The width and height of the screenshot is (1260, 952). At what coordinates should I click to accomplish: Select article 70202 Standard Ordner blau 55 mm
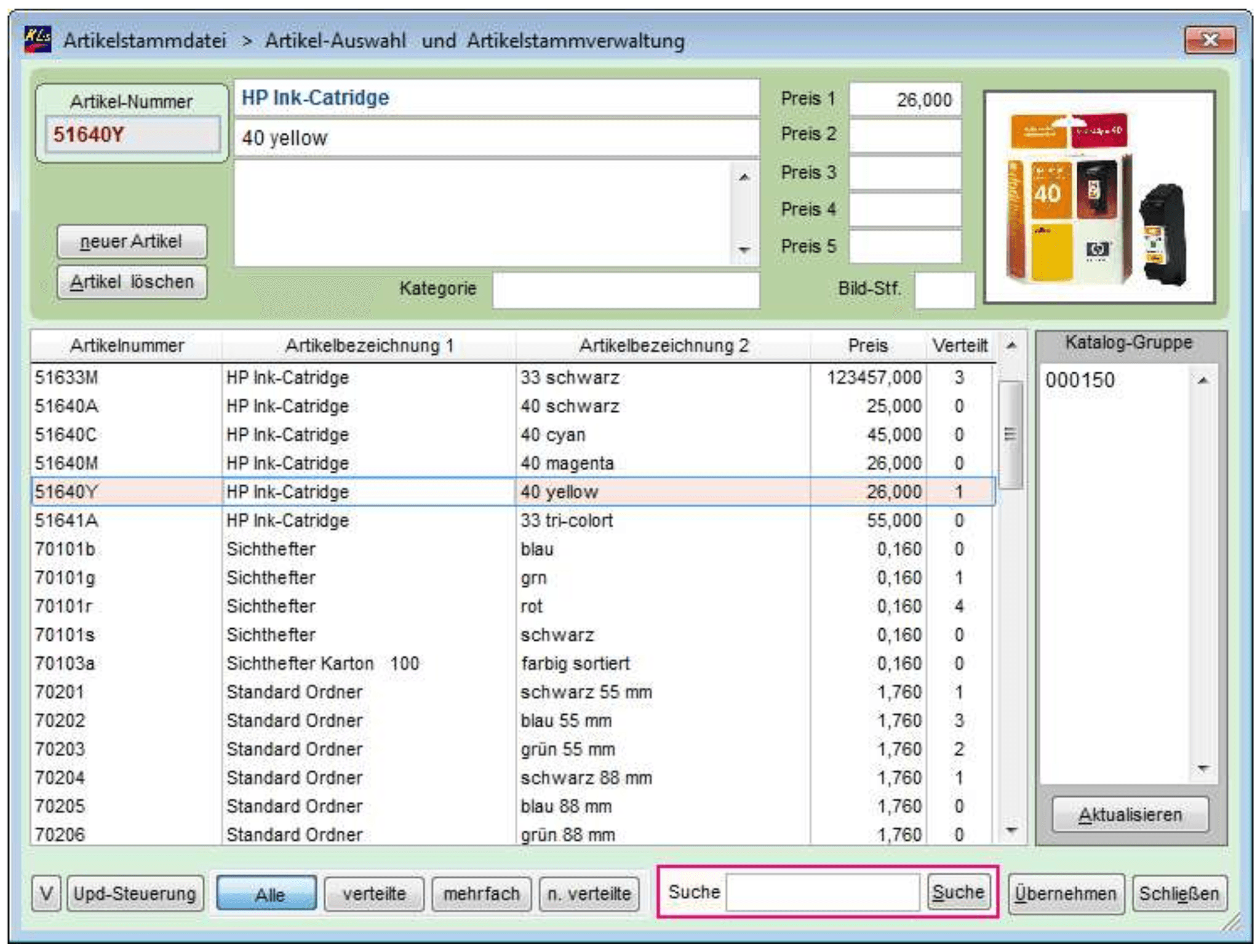(512, 720)
